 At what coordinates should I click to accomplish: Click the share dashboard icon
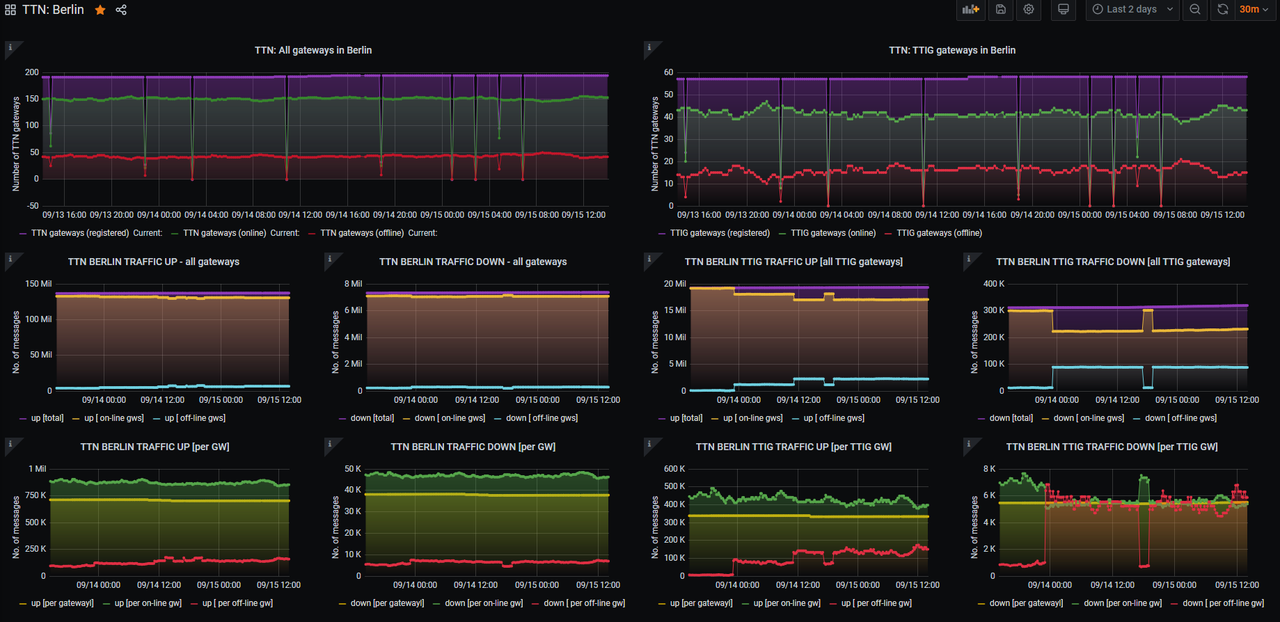click(x=121, y=10)
